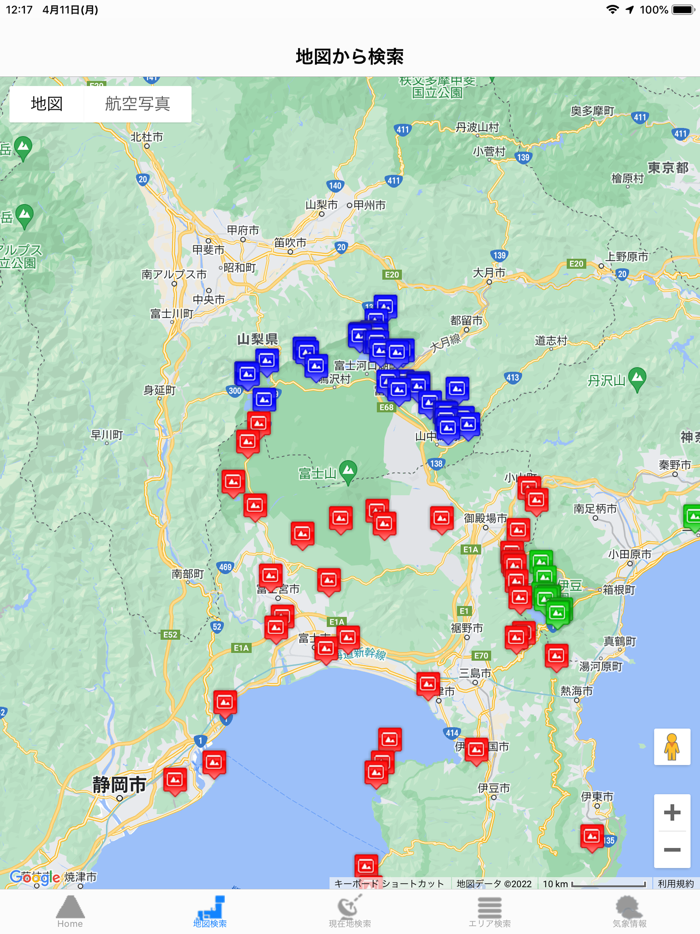This screenshot has height=934, width=700.
Task: Select the 地図 map type button
Action: tap(46, 104)
